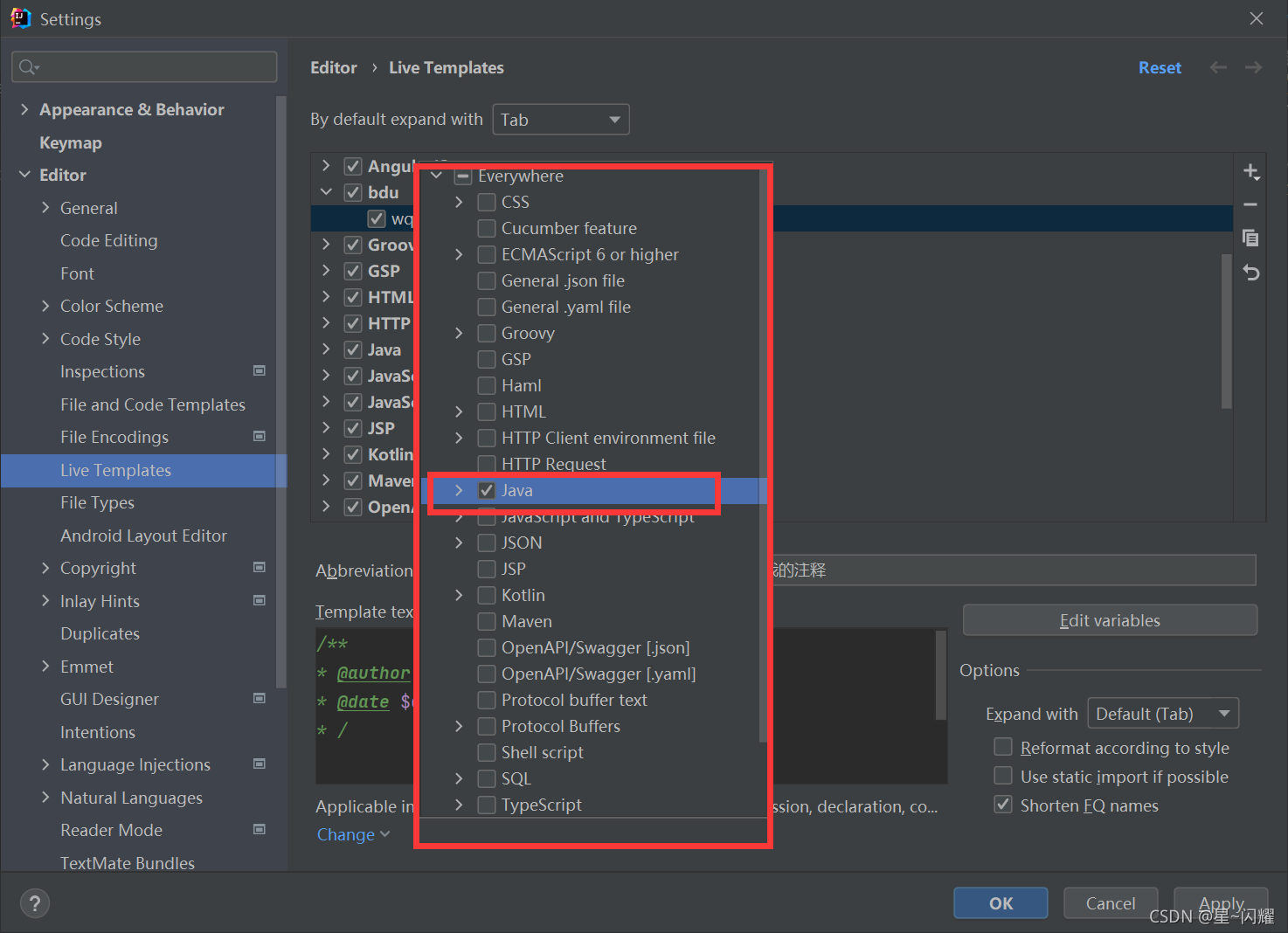Click the search icon in the settings search field
Viewport: 1288px width, 933px height.
tap(29, 67)
